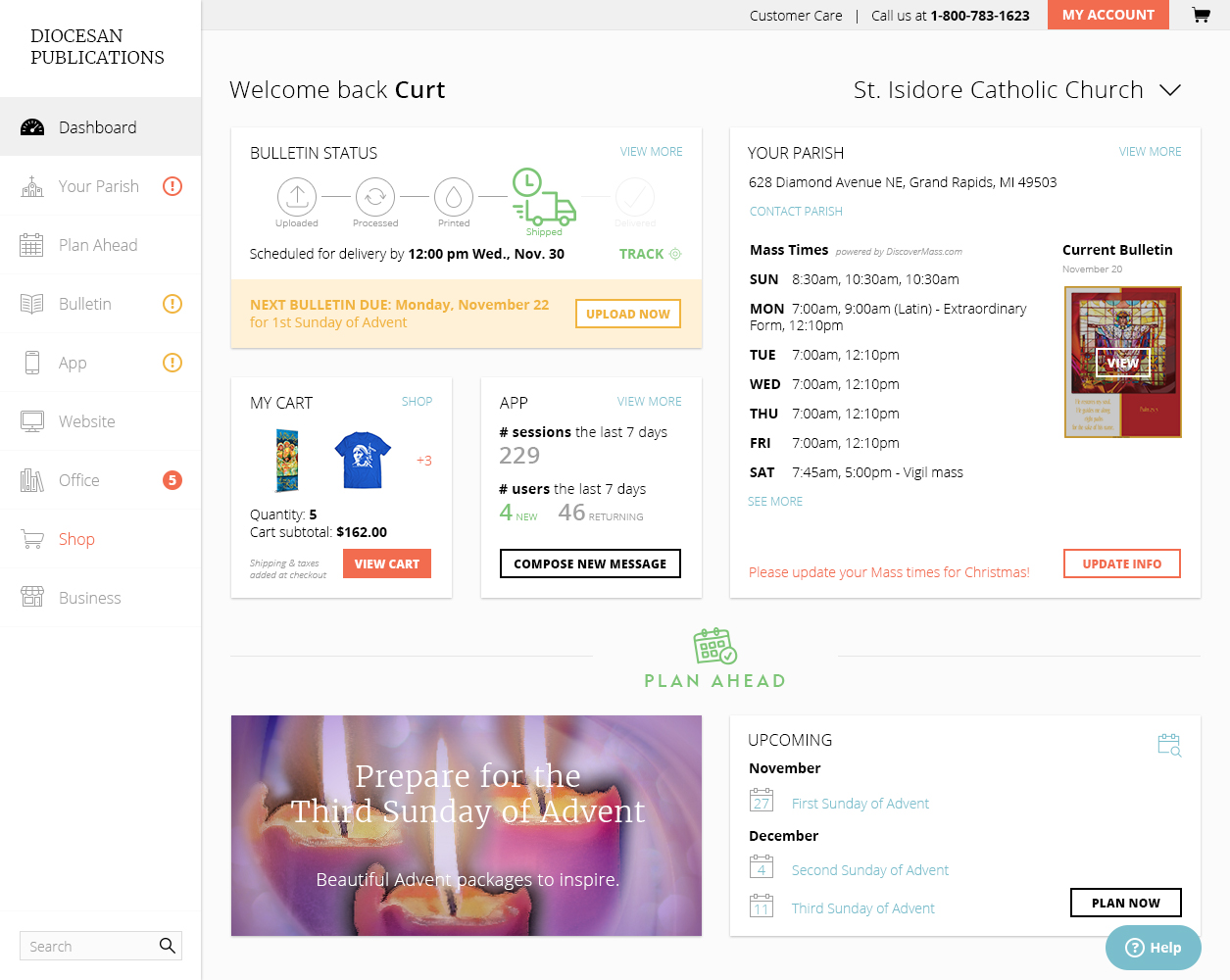View the current bulletin thumbnail
1230x980 pixels.
coord(1123,362)
